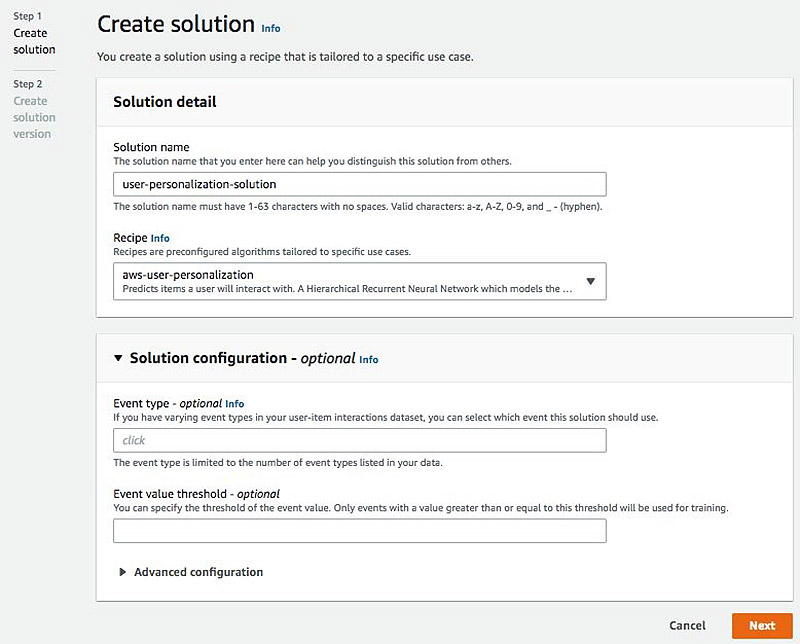
Task: Open Info link beside Event type
Action: pyautogui.click(x=235, y=404)
